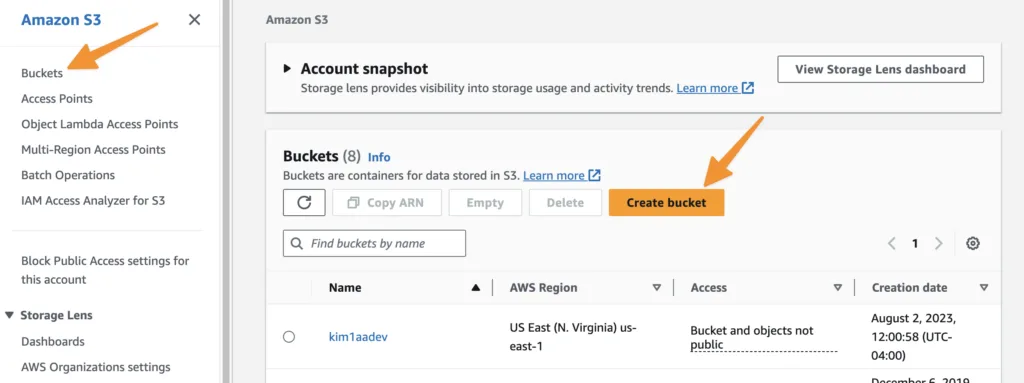Open IAM Access Analyzer for S3
Image resolution: width=1024 pixels, height=383 pixels.
[x=93, y=201]
